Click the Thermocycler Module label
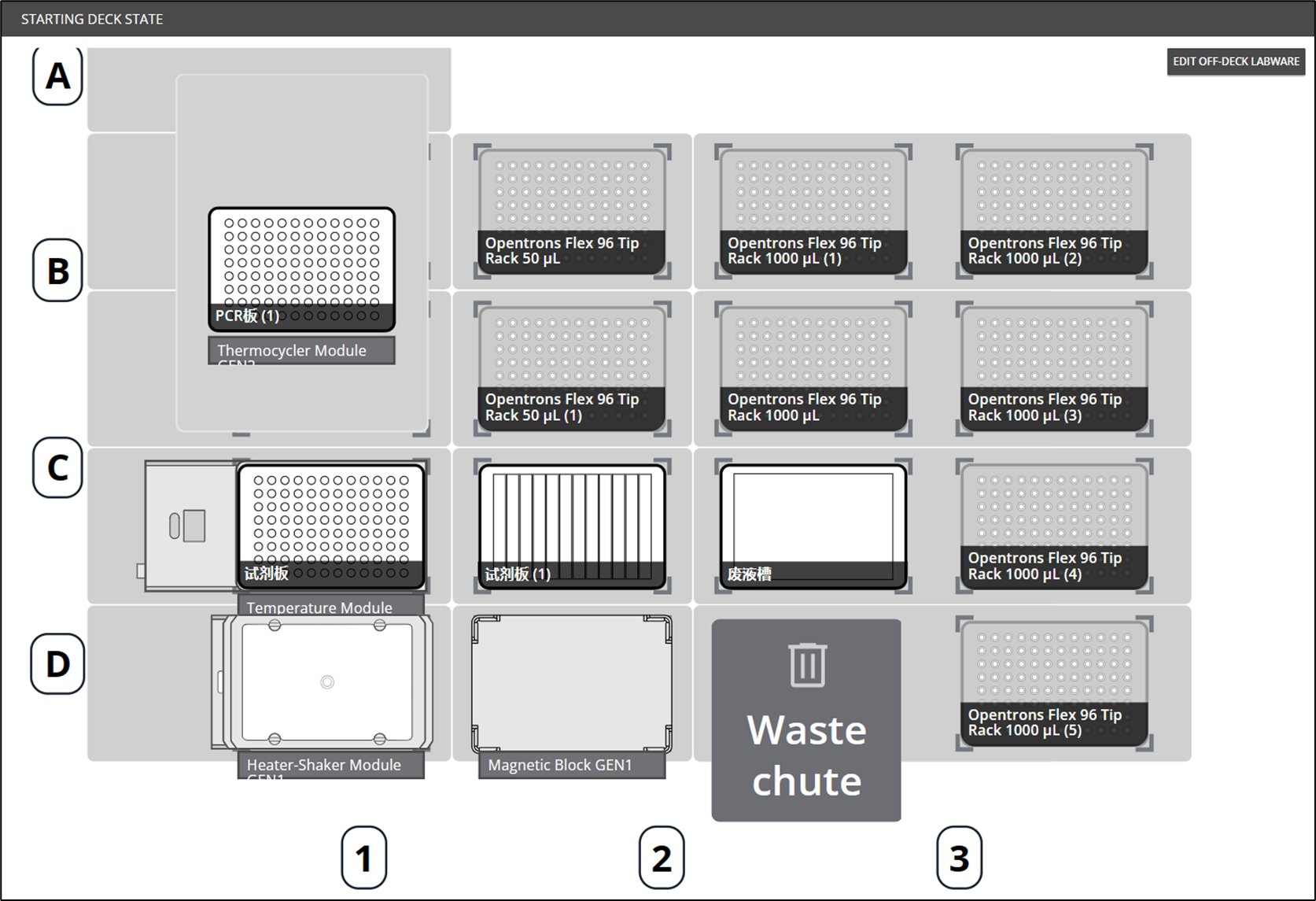 (301, 351)
